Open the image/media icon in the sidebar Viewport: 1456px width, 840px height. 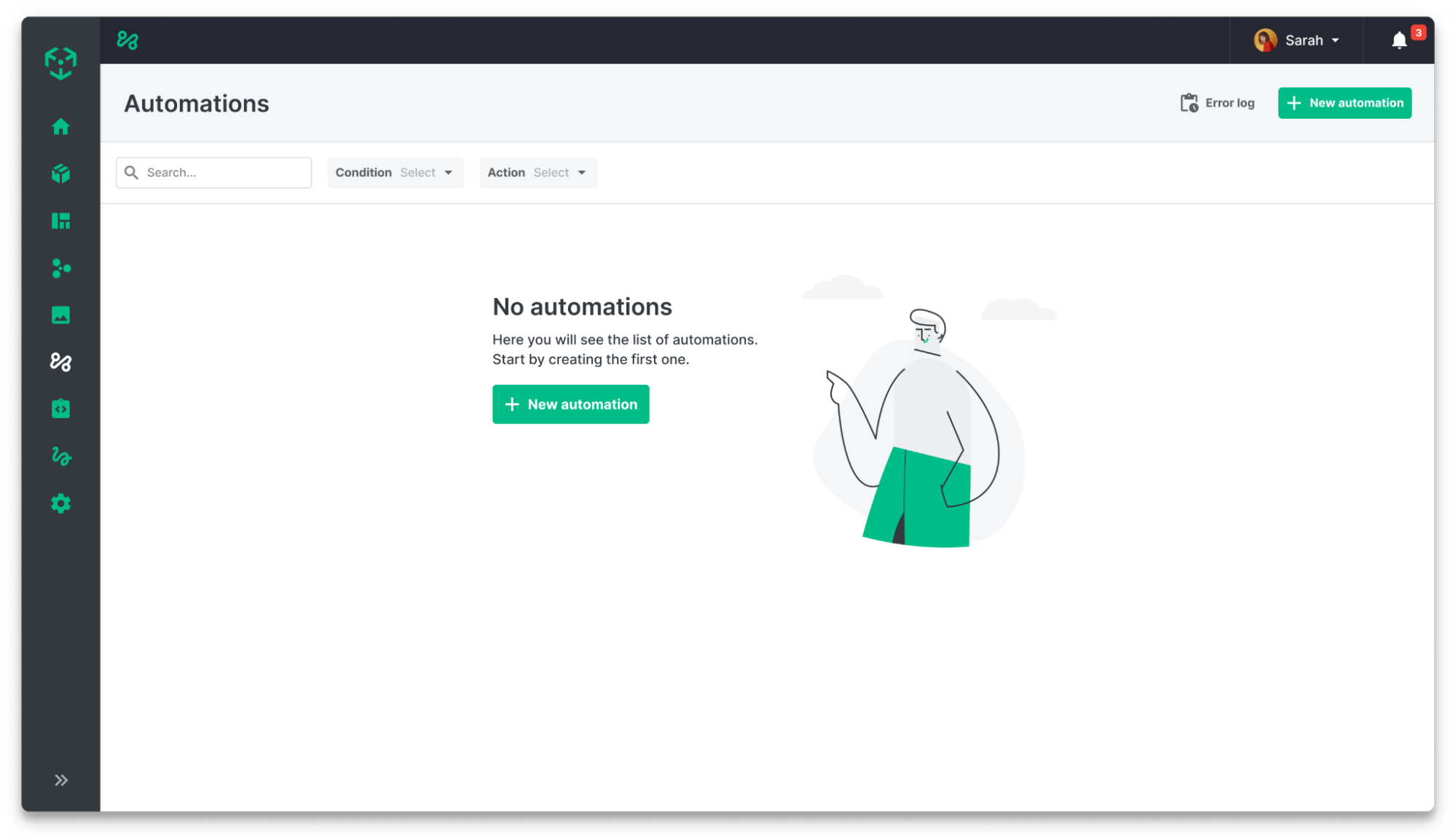60,315
